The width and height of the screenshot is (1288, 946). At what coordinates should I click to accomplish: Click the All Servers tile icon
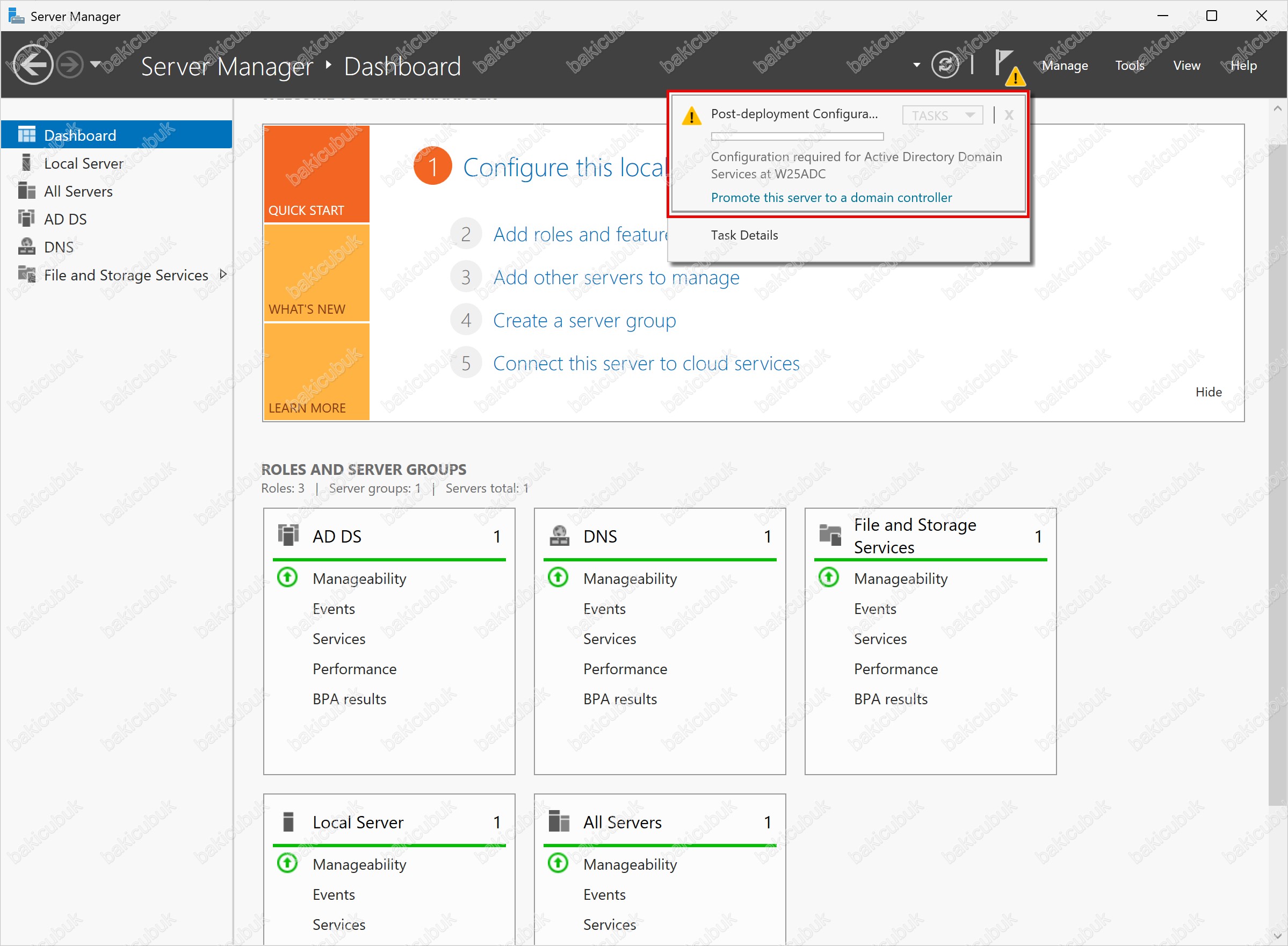(x=559, y=821)
